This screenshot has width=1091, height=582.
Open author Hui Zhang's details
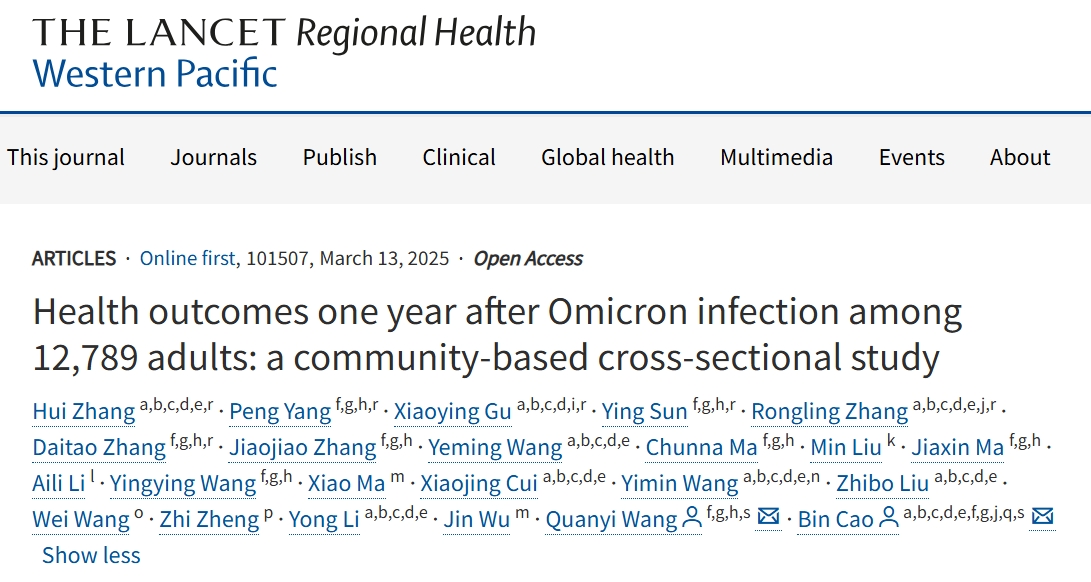(83, 411)
